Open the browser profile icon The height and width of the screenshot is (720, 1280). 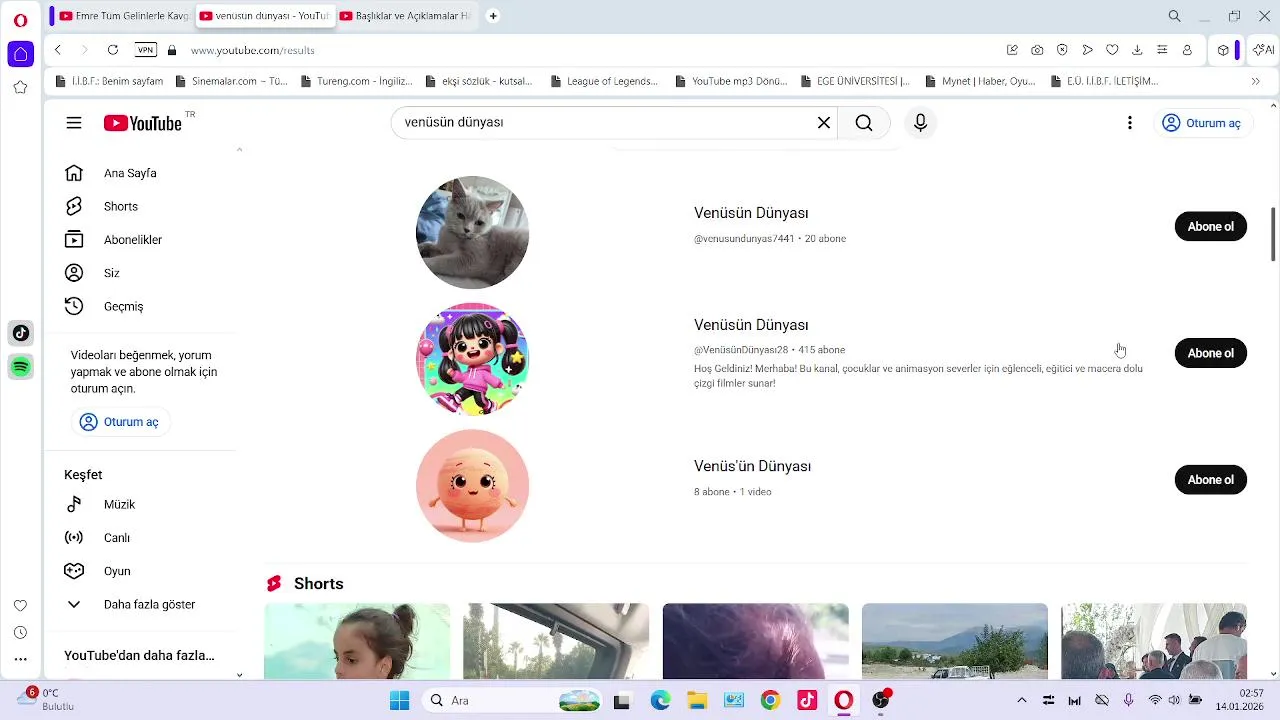click(x=1187, y=50)
